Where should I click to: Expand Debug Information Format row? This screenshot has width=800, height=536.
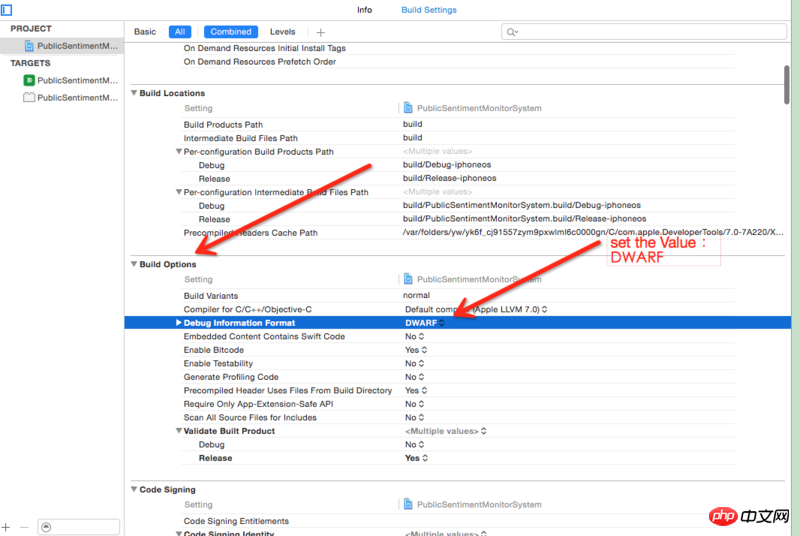[x=179, y=322]
